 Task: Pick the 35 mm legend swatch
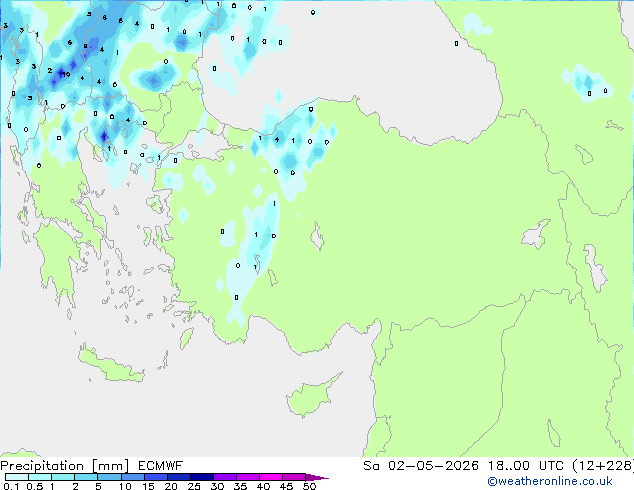tap(248, 477)
